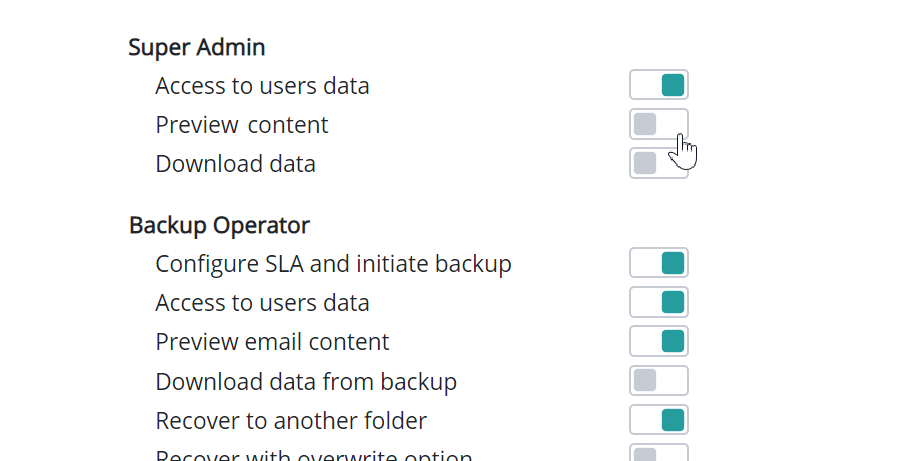The height and width of the screenshot is (461, 904).
Task: Click Access to users data label under Backup Operator
Action: click(x=262, y=303)
